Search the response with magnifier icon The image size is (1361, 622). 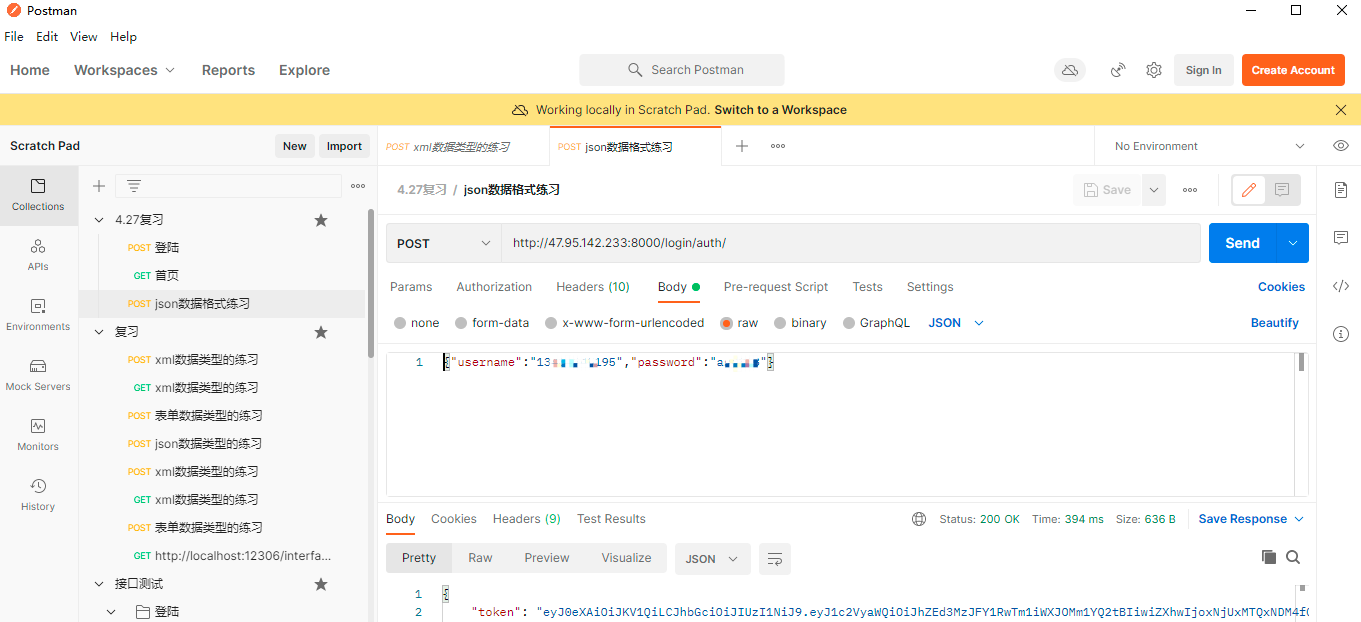[x=1293, y=557]
